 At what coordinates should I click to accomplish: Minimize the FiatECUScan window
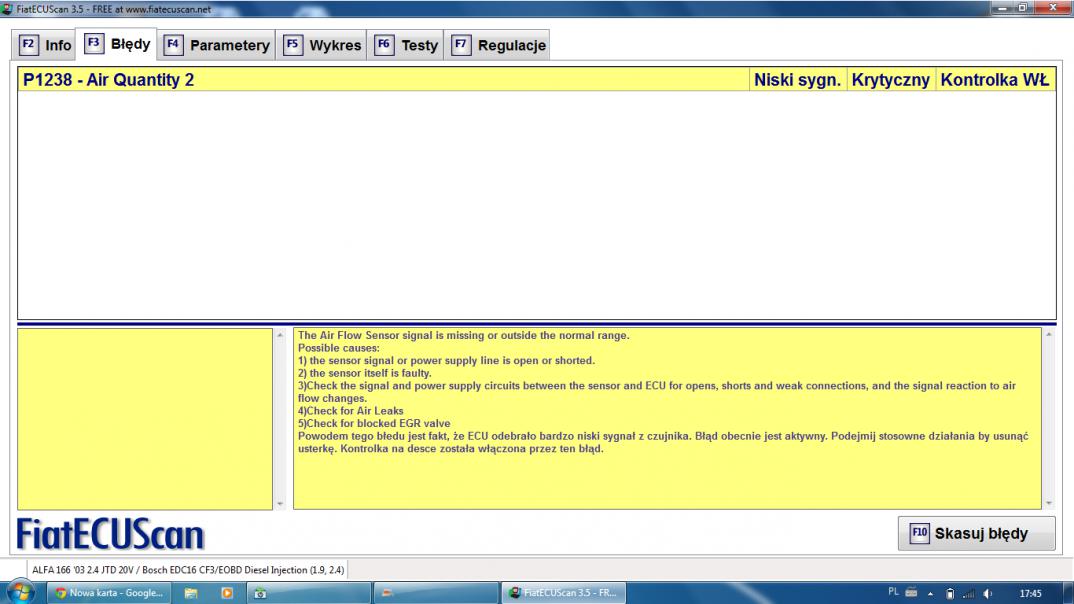(1003, 8)
